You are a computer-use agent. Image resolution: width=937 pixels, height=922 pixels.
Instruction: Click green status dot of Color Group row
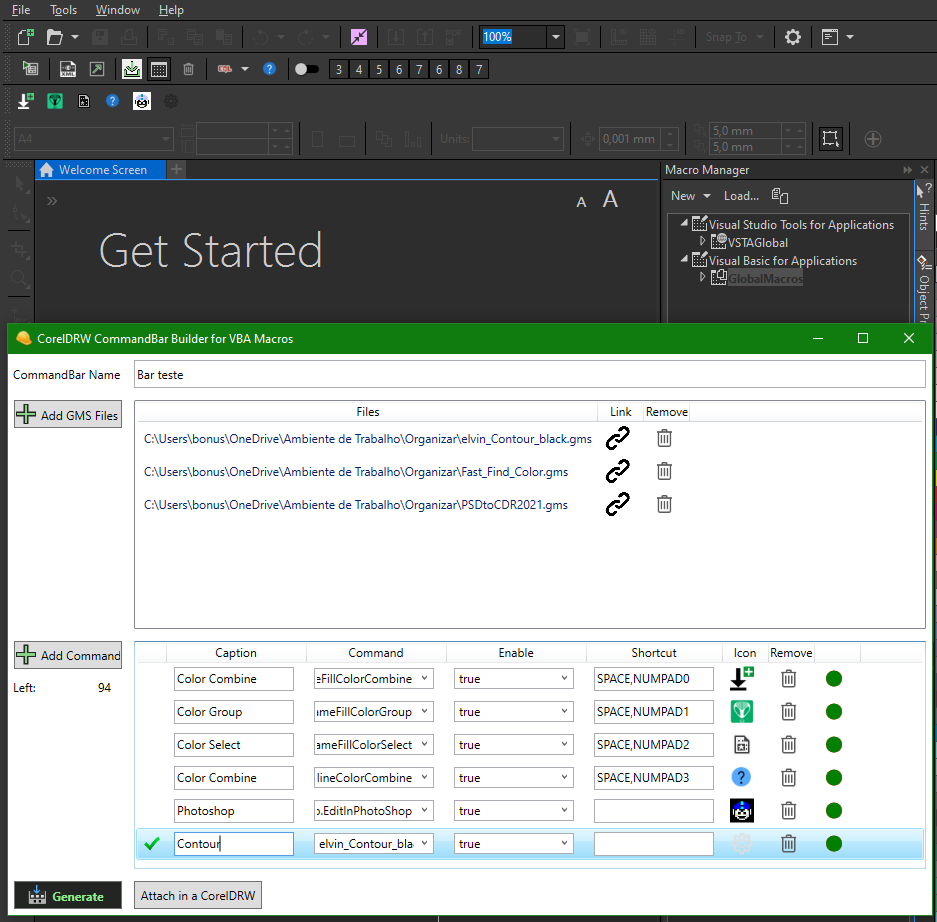coord(834,712)
